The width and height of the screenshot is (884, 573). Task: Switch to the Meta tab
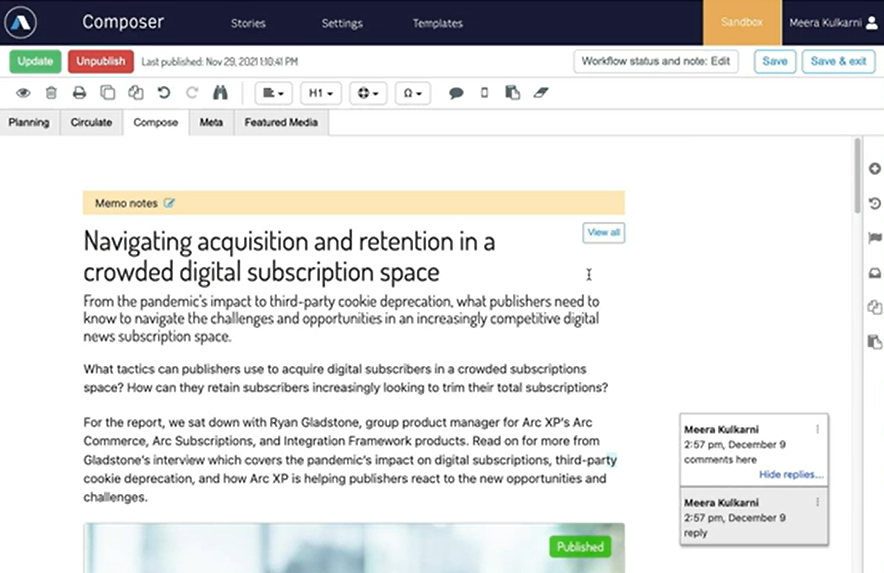coord(211,122)
